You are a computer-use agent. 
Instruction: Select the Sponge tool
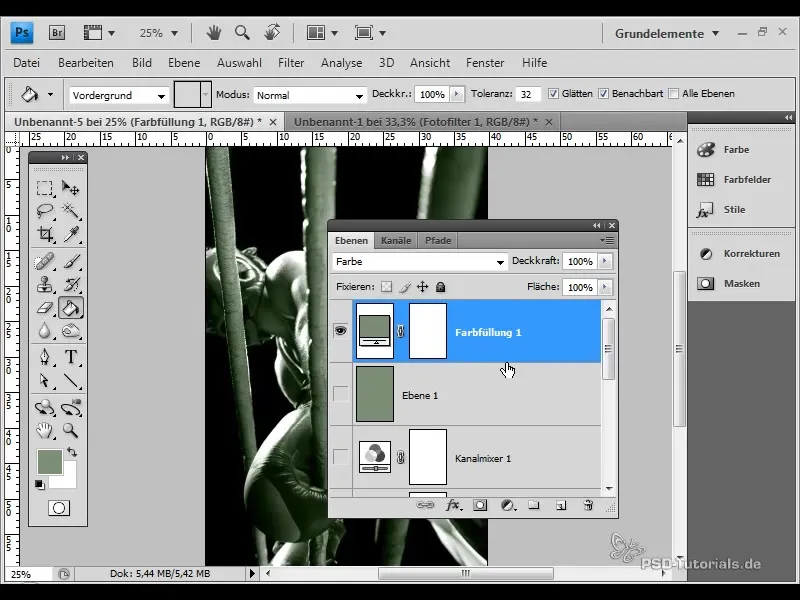coord(70,331)
